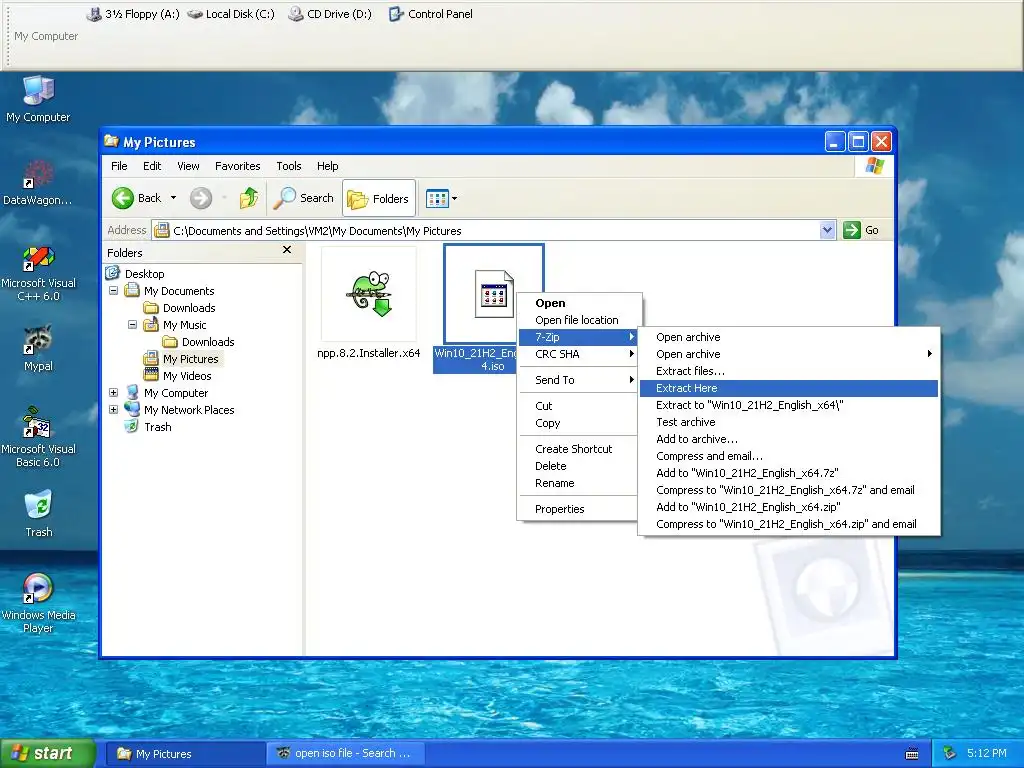Click the Start button
This screenshot has height=768, width=1024.
coord(48,753)
